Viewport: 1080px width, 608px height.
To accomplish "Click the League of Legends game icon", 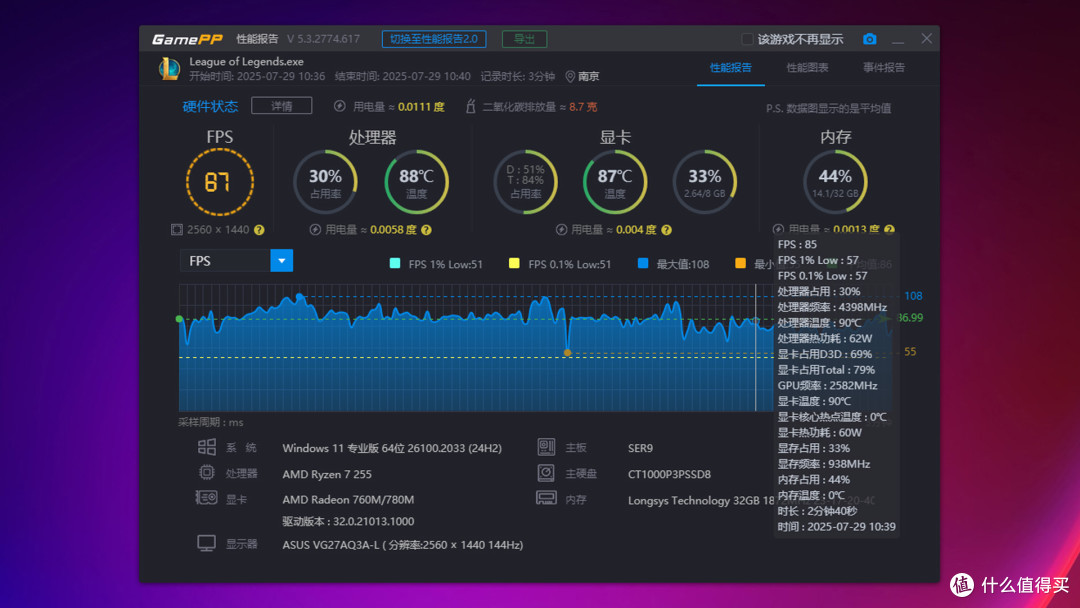I will [169, 69].
